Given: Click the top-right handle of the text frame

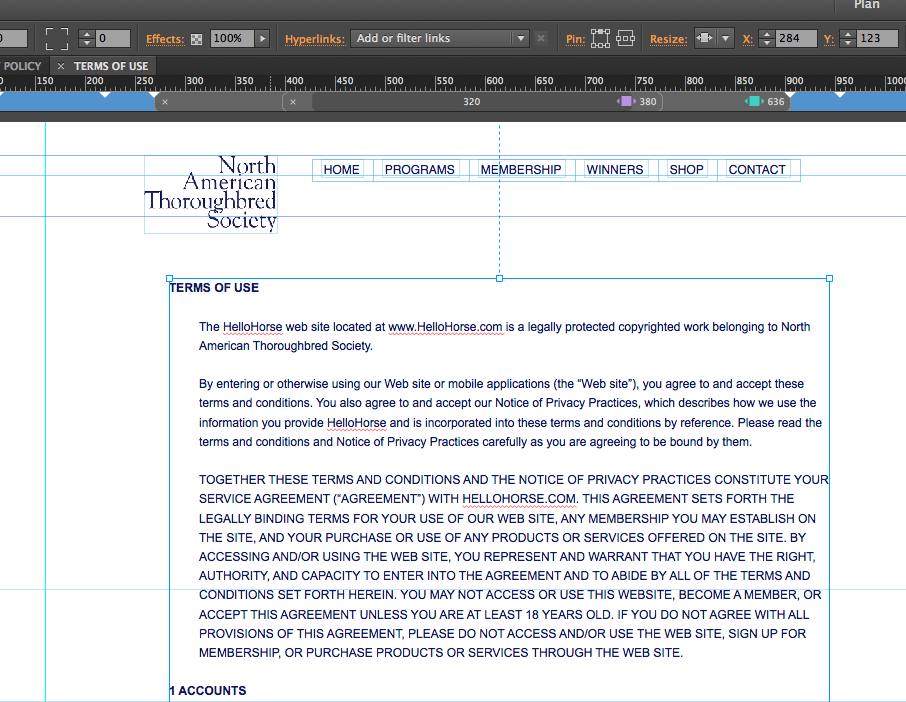Looking at the screenshot, I should [x=829, y=278].
